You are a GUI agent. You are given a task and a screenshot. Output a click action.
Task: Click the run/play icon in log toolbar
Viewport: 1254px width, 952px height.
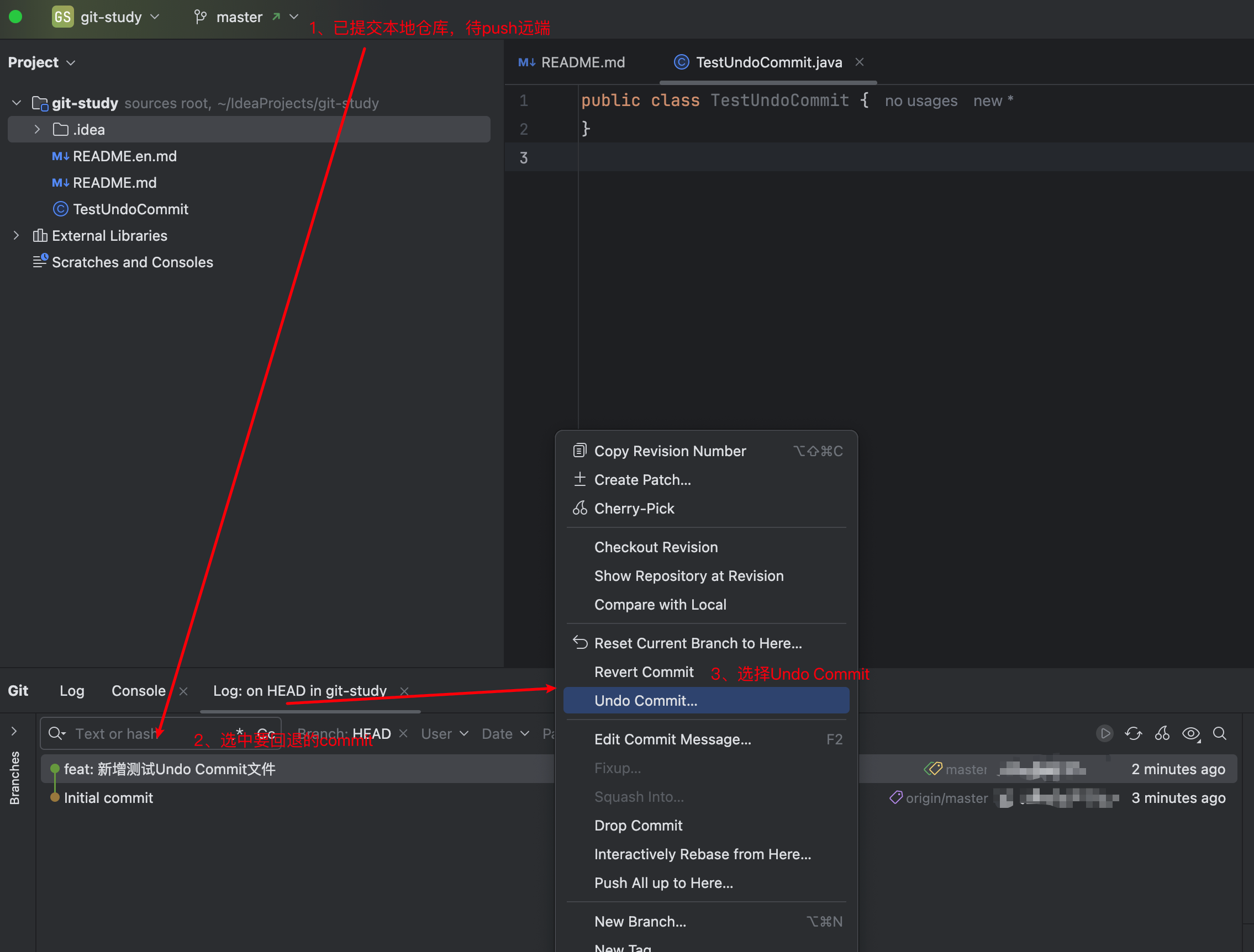(1104, 733)
